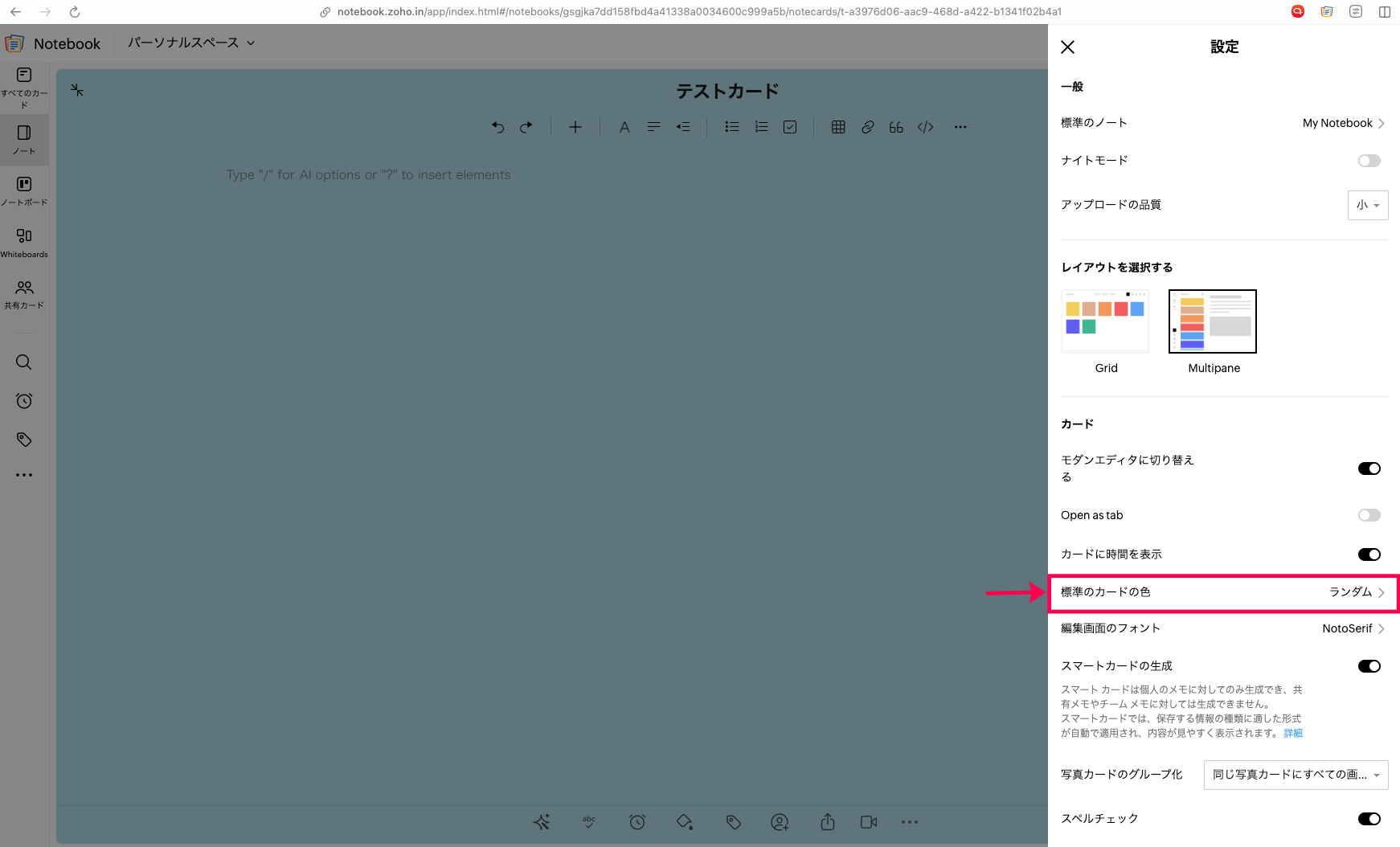The height and width of the screenshot is (847, 1400).
Task: Insert a table using the grid icon
Action: pyautogui.click(x=837, y=127)
